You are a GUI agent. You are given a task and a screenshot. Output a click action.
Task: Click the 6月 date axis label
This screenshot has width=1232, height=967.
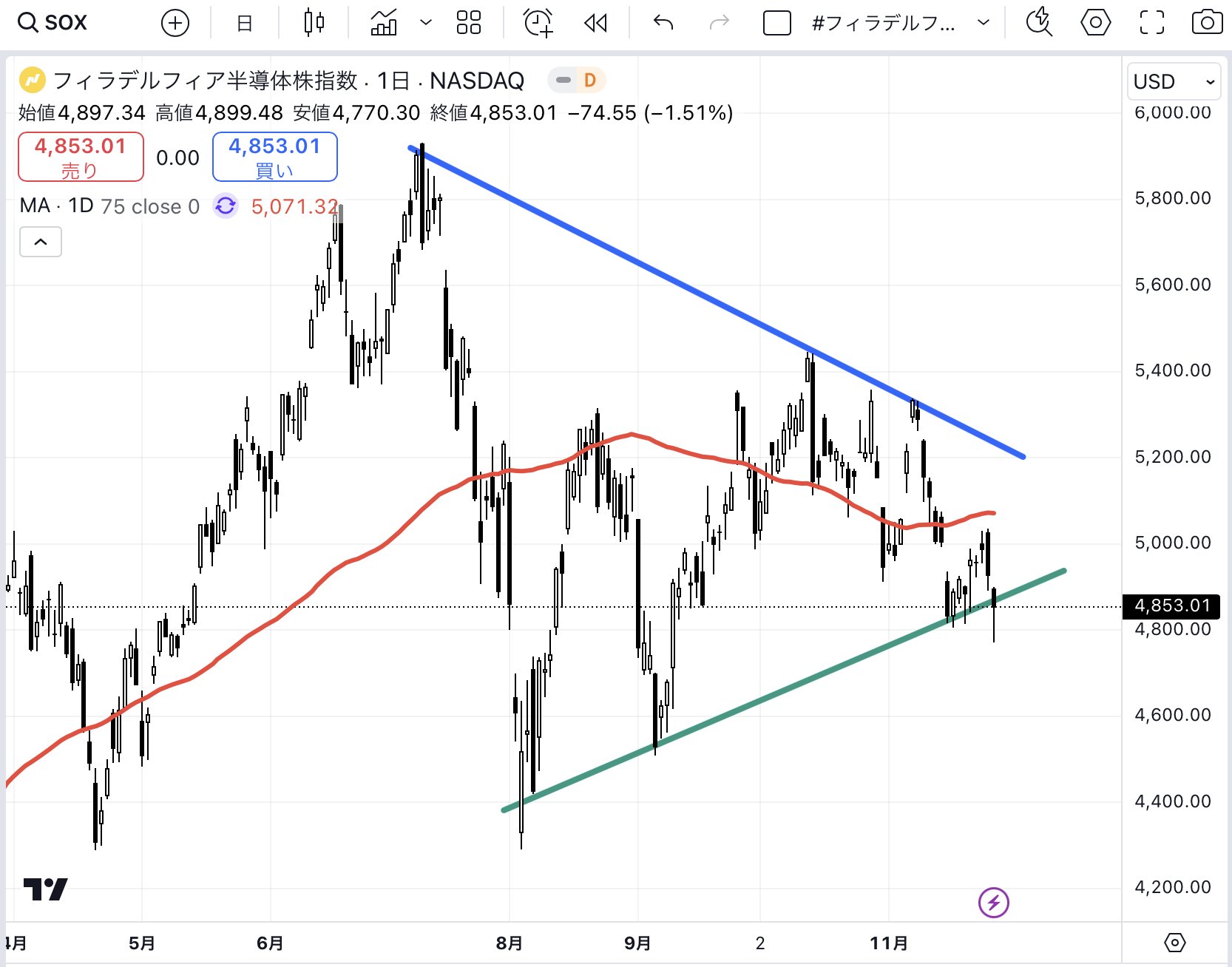pos(270,943)
